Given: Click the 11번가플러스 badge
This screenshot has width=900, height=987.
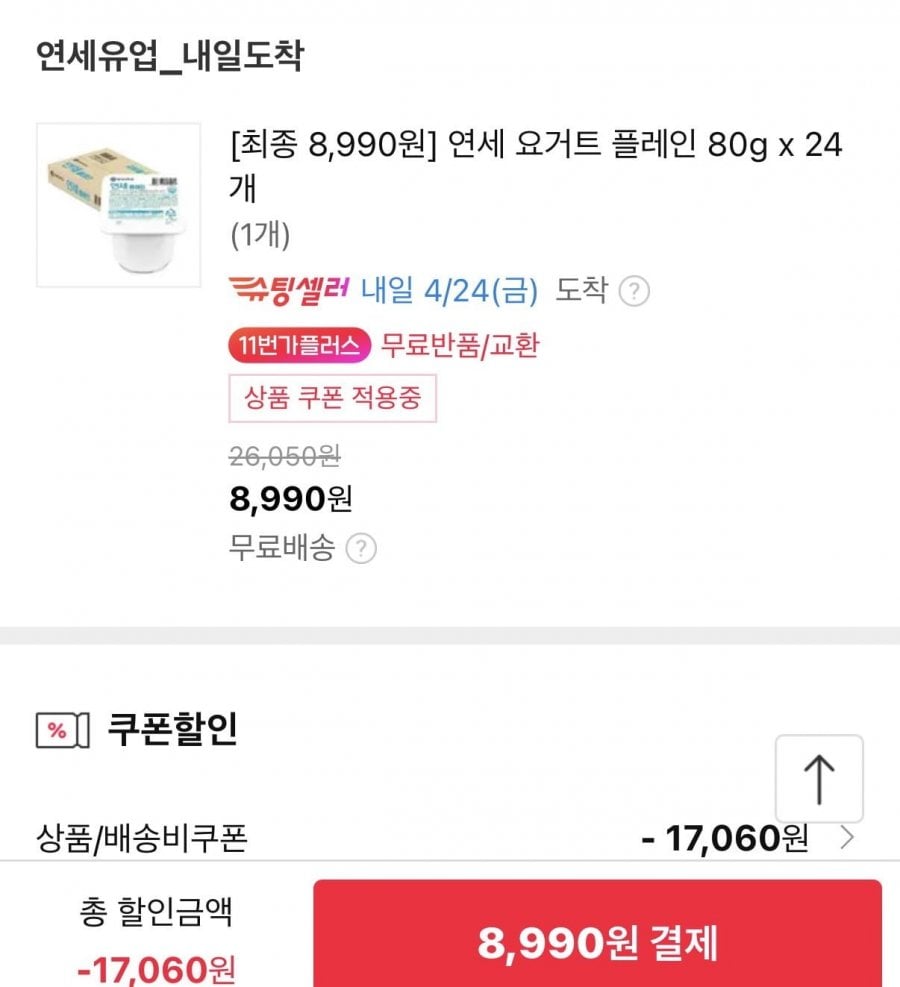Looking at the screenshot, I should [300, 346].
